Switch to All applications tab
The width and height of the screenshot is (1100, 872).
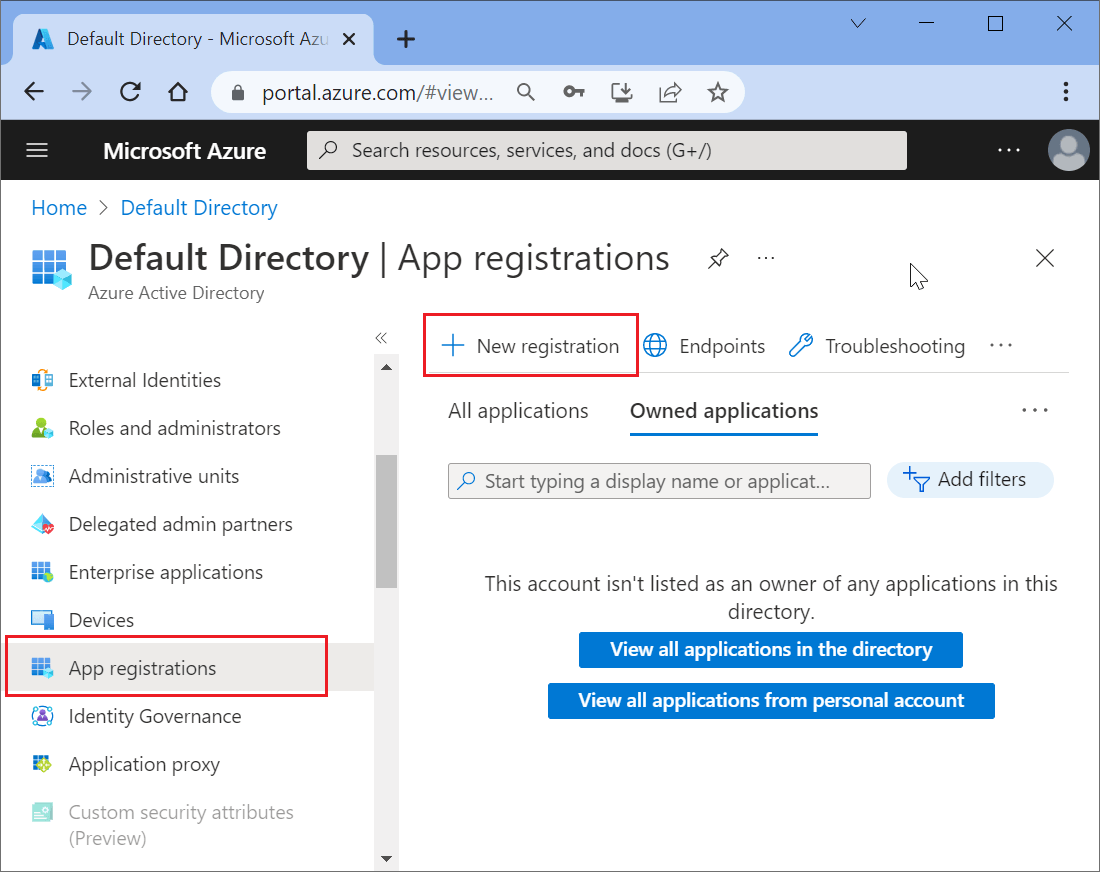[x=518, y=411]
